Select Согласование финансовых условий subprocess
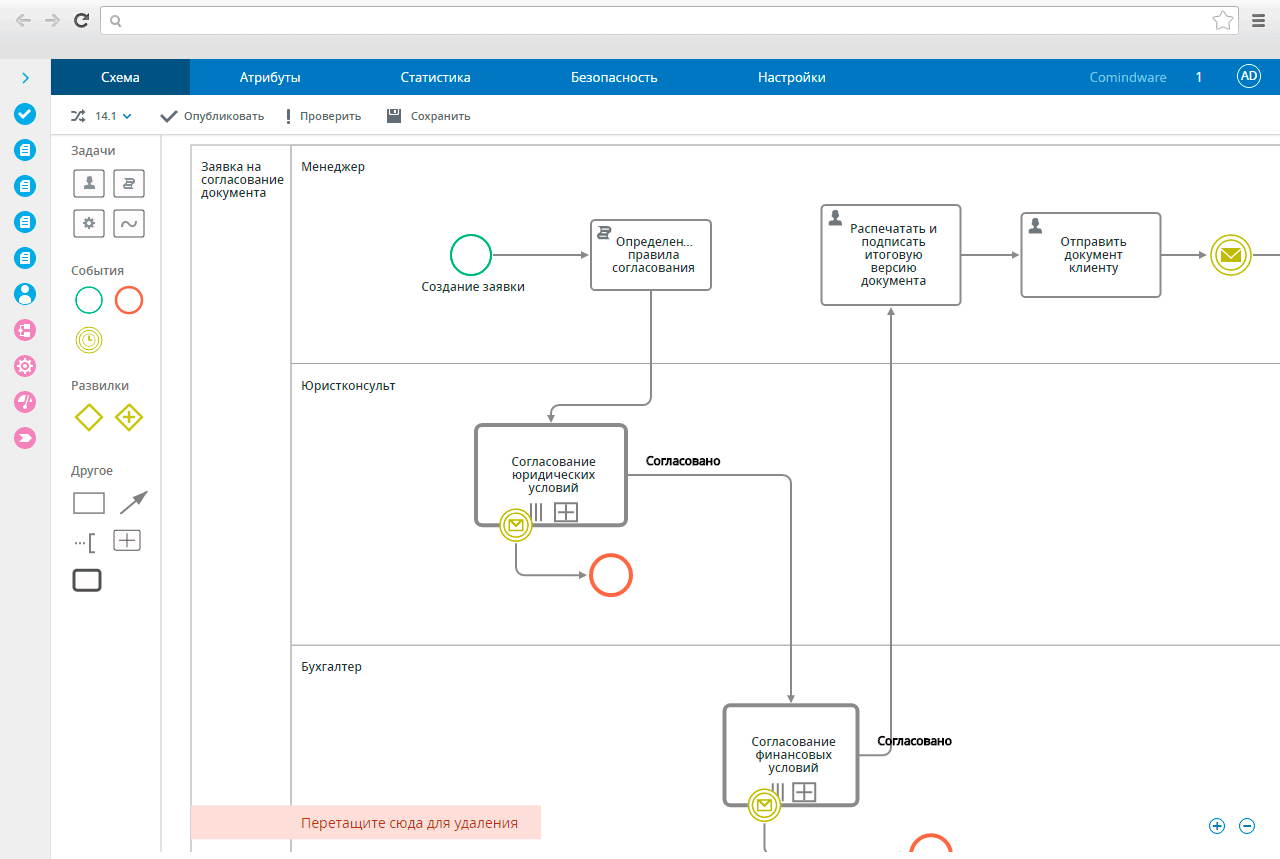1280x859 pixels. [791, 755]
